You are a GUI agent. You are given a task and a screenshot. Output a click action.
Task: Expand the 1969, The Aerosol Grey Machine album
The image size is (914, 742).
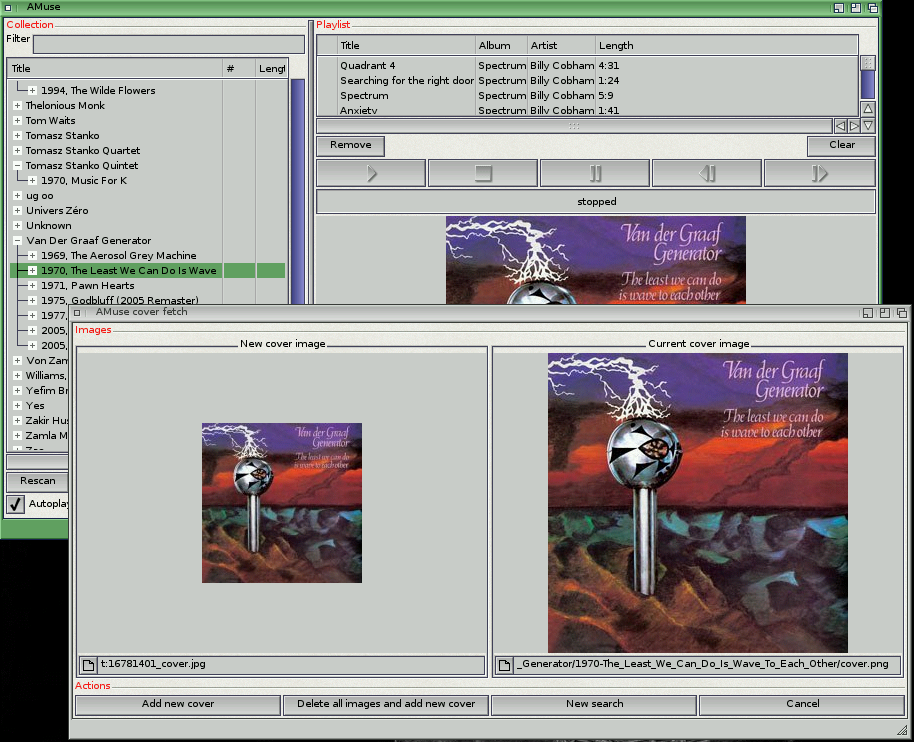(x=33, y=255)
